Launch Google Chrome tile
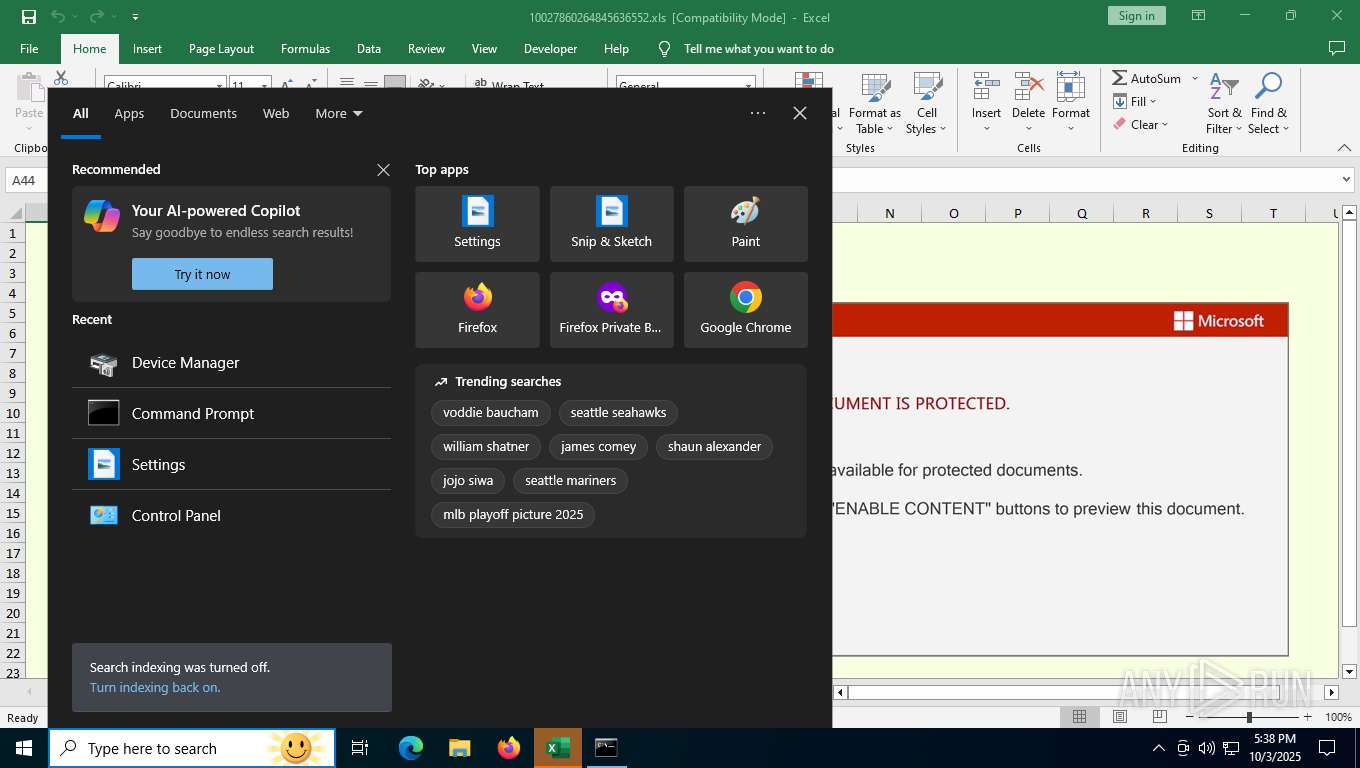 (745, 310)
